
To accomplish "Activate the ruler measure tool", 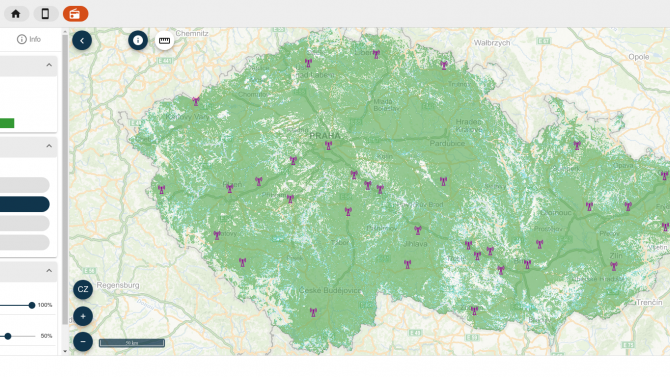I will click(164, 41).
